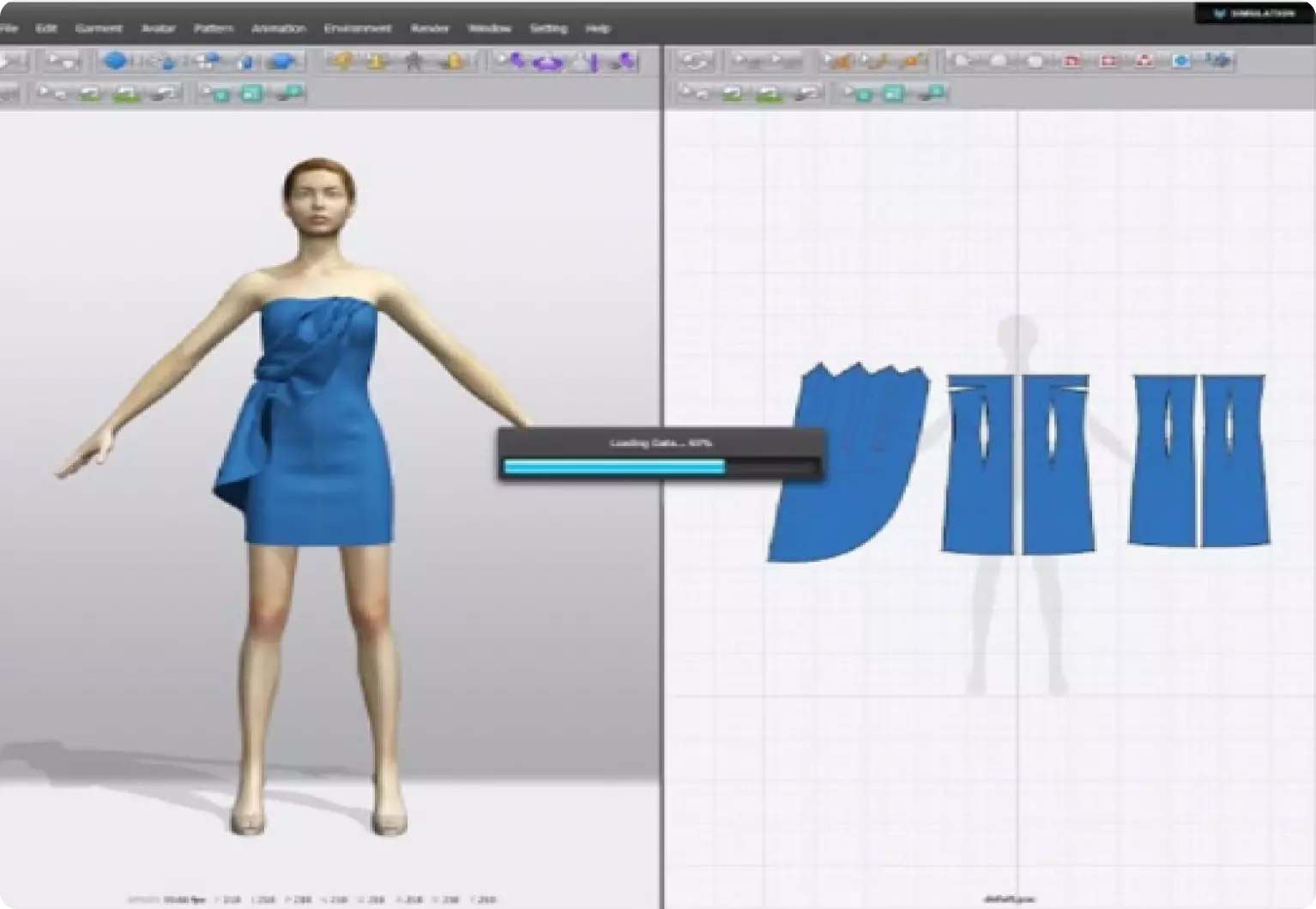Click the first teal icon in 3D second toolbar row
The width and height of the screenshot is (1316, 909).
(x=218, y=93)
